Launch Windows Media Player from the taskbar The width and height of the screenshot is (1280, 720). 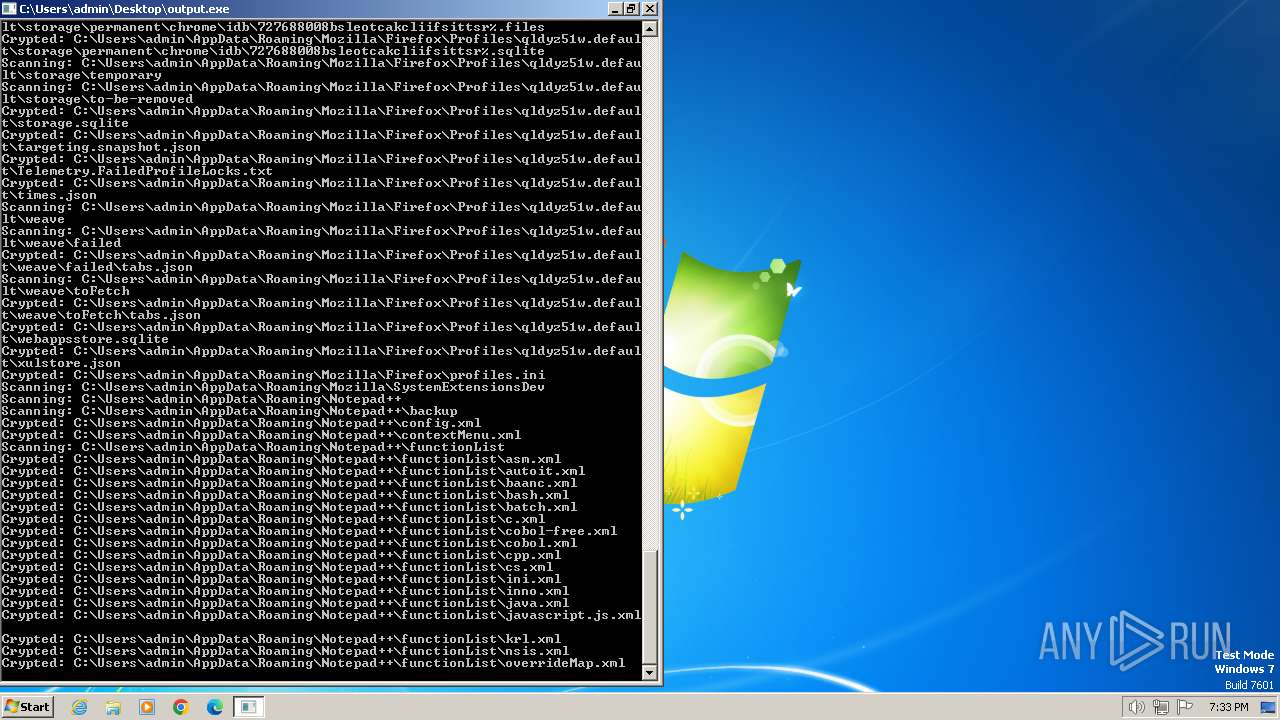pos(147,707)
